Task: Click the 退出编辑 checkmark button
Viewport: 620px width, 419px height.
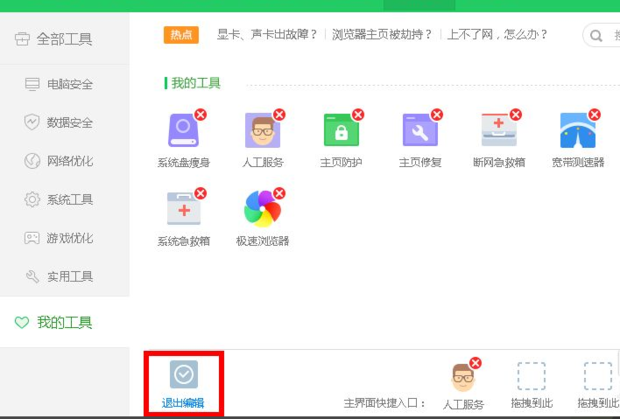Action: 184,383
